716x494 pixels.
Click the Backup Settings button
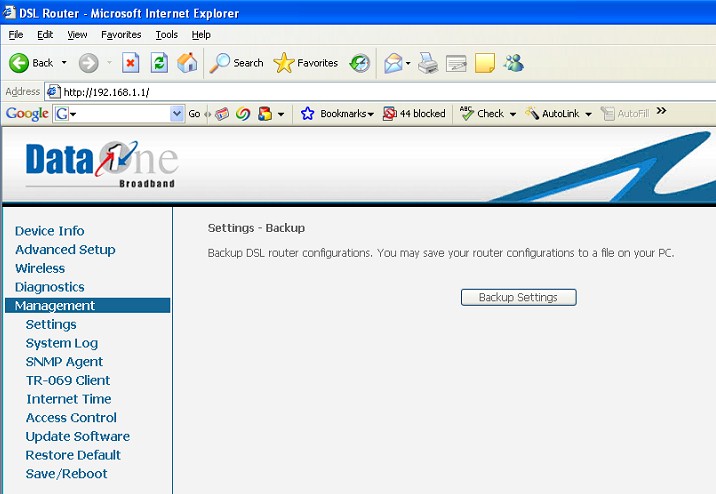click(x=518, y=297)
